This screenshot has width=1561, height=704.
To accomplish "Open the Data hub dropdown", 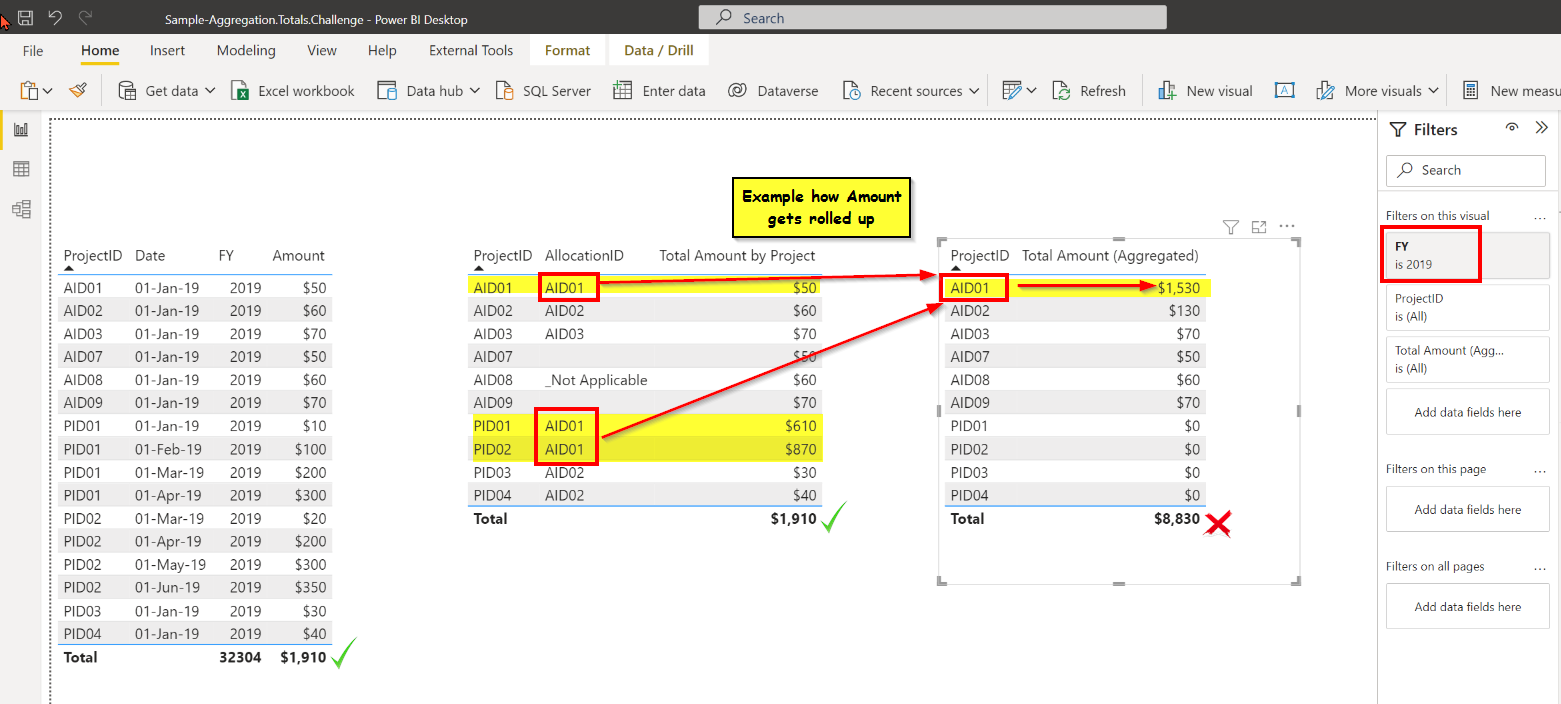I will tap(474, 91).
